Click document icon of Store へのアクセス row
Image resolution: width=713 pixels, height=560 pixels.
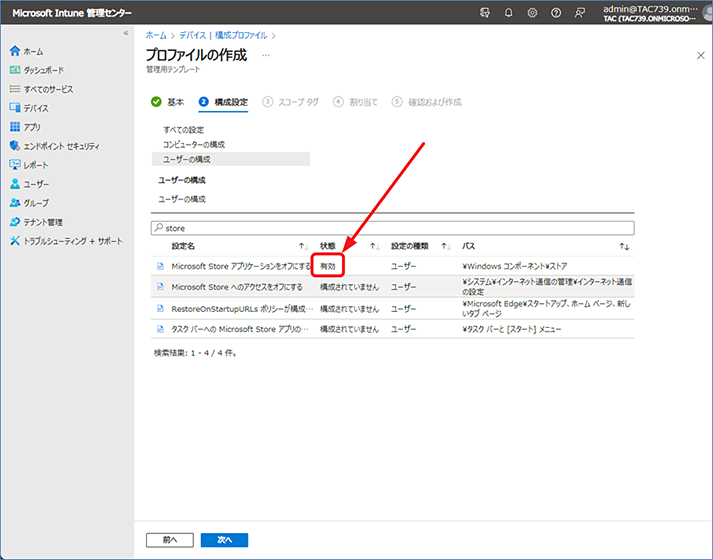coord(160,287)
